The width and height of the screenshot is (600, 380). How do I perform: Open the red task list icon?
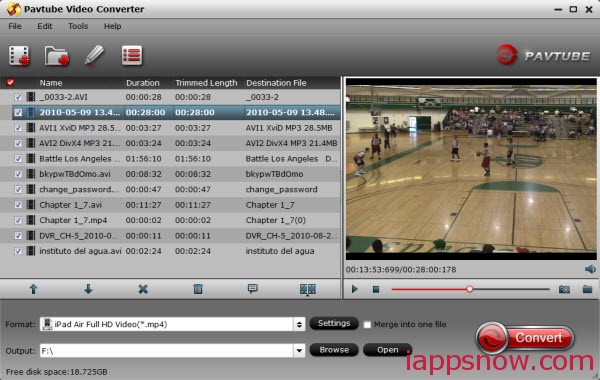click(x=132, y=55)
